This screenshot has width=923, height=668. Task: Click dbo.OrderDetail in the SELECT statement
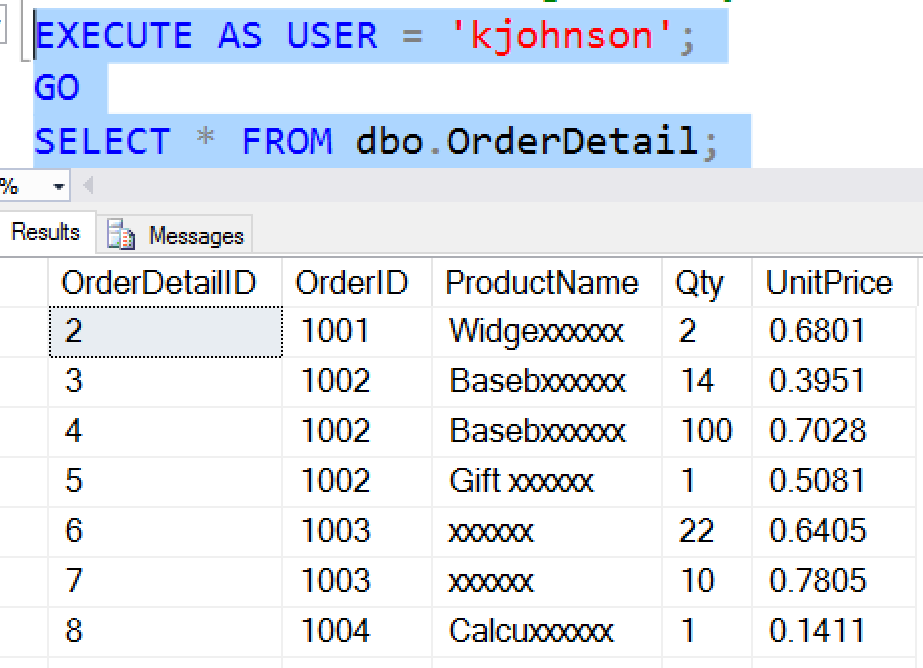pyautogui.click(x=527, y=141)
